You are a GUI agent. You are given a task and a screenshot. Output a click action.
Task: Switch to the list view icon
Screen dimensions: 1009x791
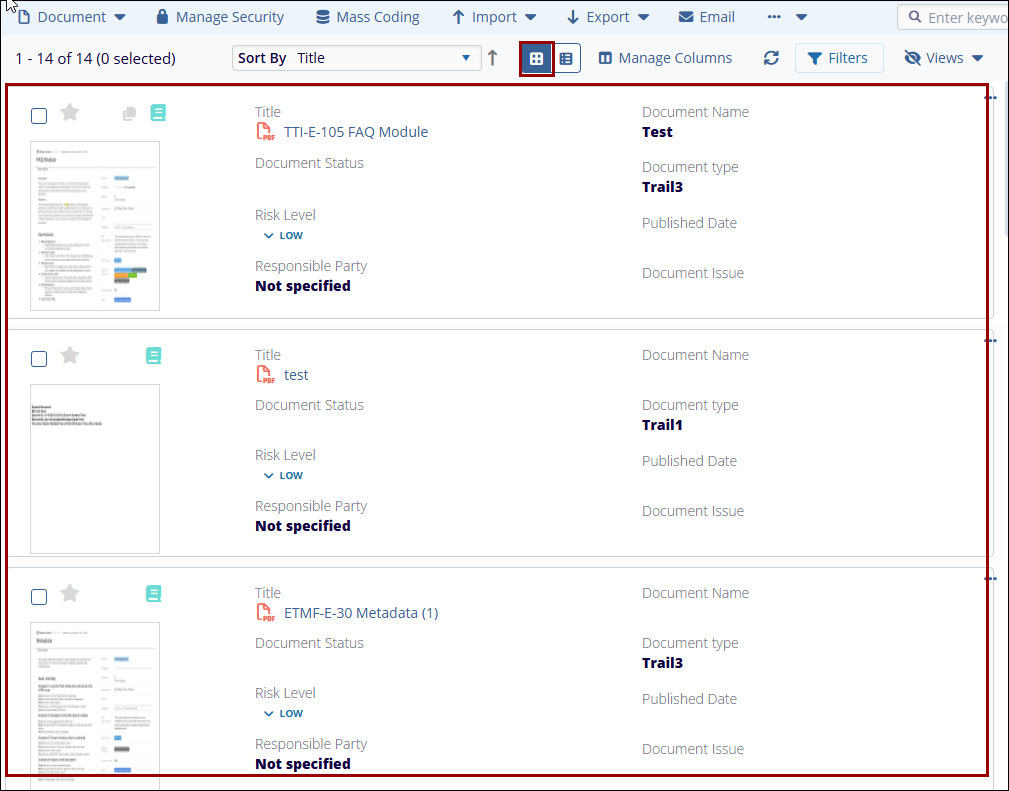tap(566, 59)
